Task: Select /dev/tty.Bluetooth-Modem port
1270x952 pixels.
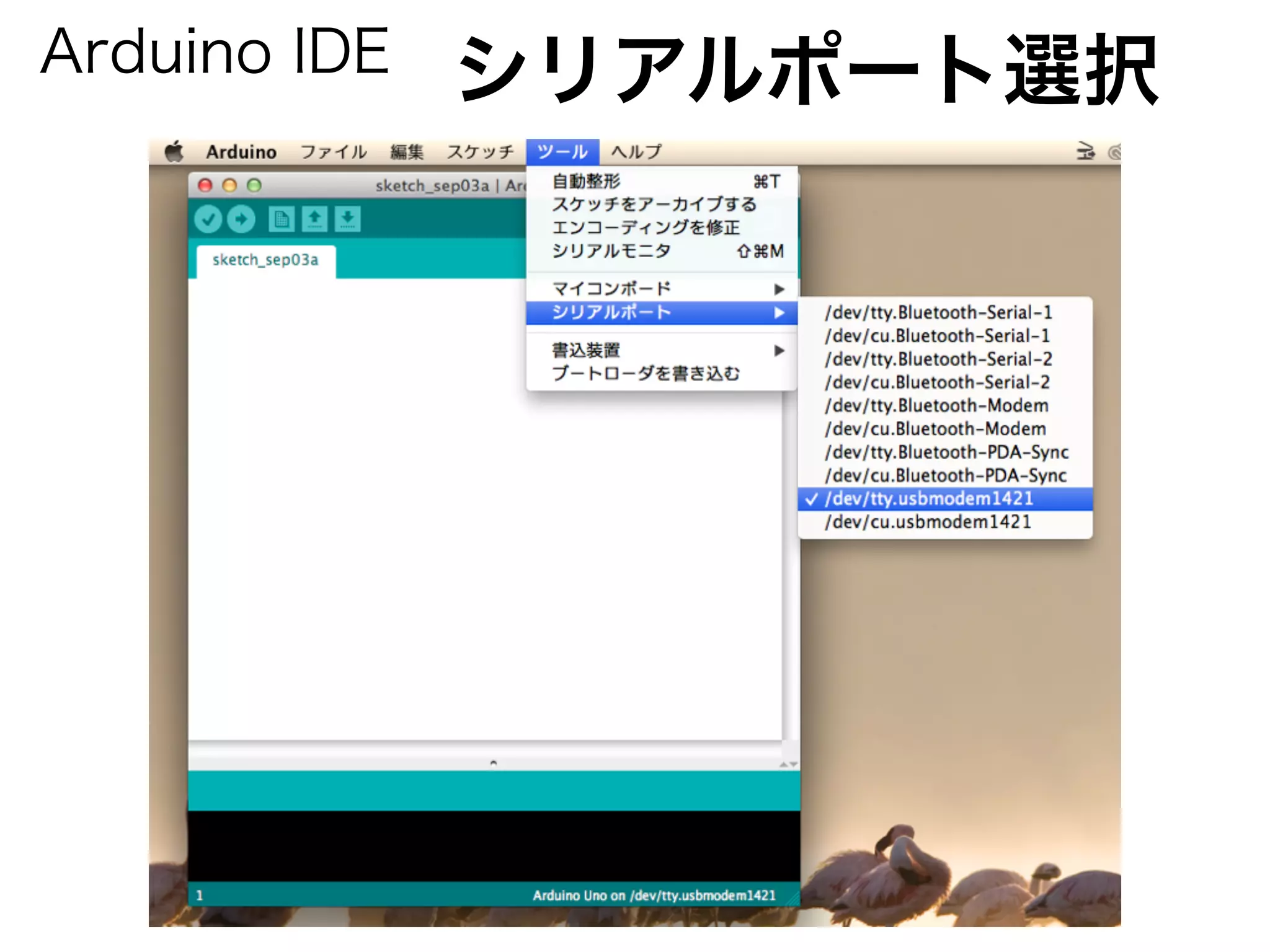Action: click(945, 405)
